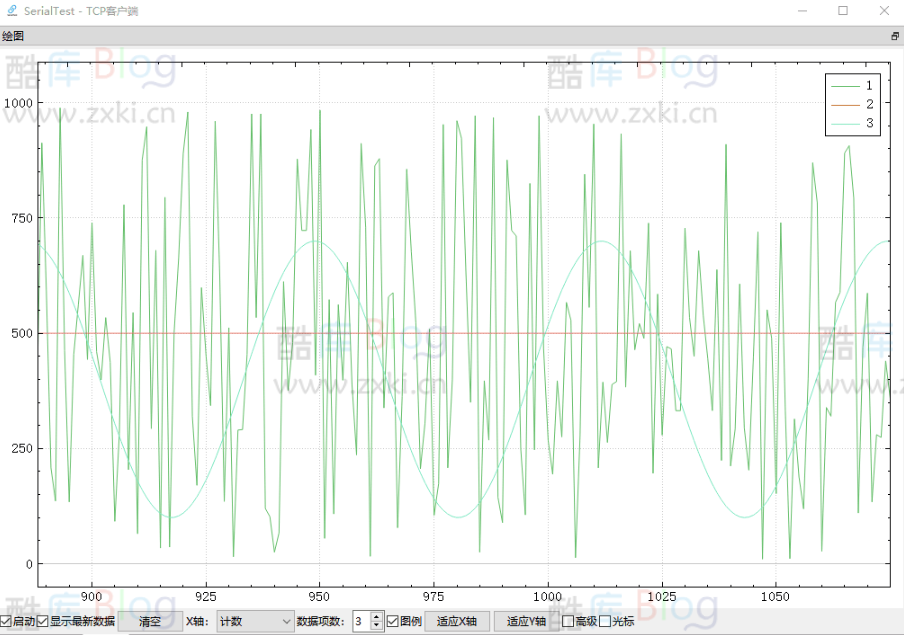Click the green line sample for series 1
This screenshot has height=635, width=904.
(845, 86)
